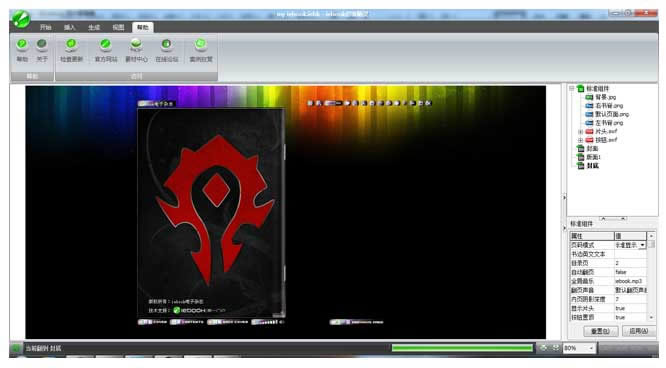The height and width of the screenshot is (368, 666).
Task: Switch to the 开始 ribbon tab
Action: [x=45, y=27]
